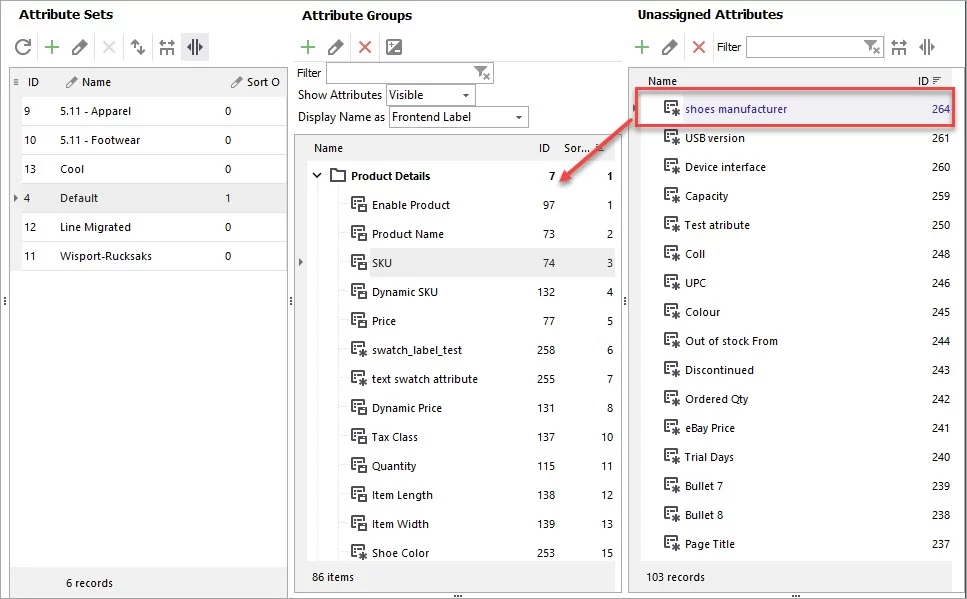Select the USB version unassigned attribute
The height and width of the screenshot is (599, 967).
(715, 138)
